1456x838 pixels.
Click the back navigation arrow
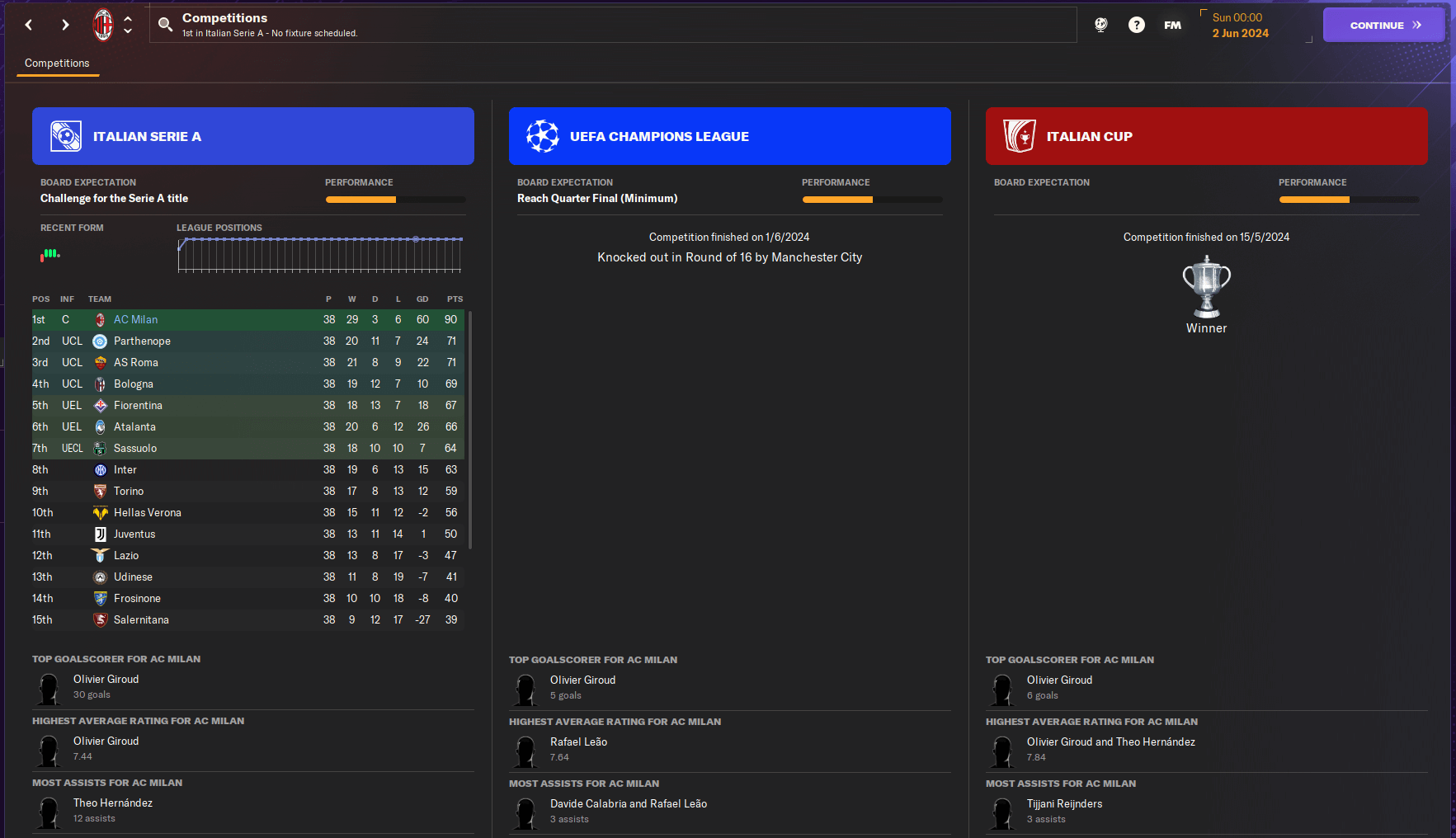point(29,25)
